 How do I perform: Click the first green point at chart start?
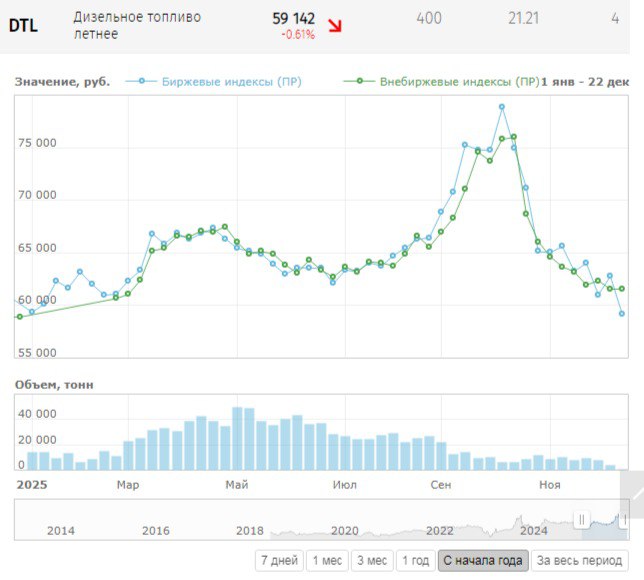19,317
